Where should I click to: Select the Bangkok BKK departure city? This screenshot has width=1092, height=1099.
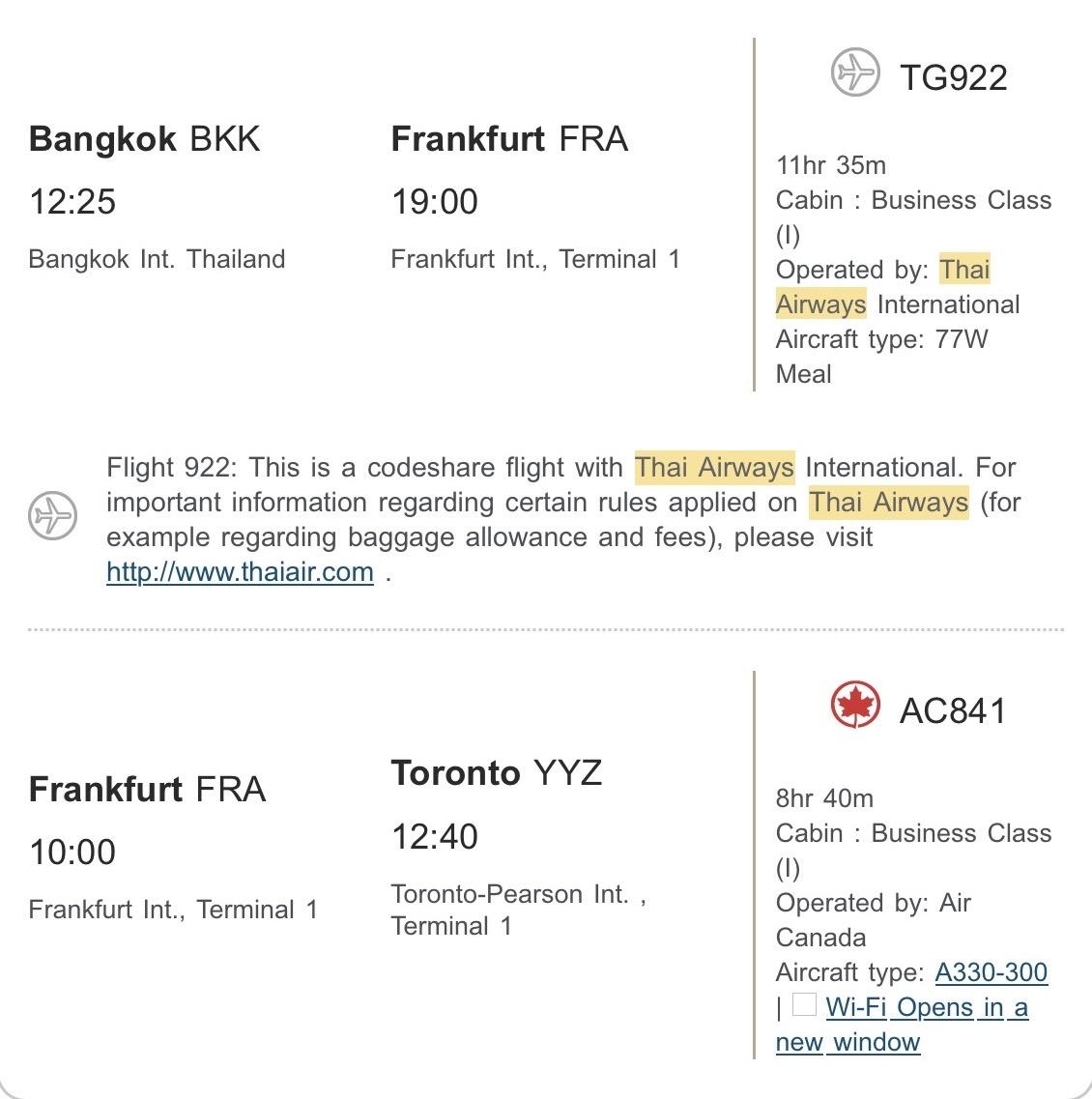click(143, 138)
